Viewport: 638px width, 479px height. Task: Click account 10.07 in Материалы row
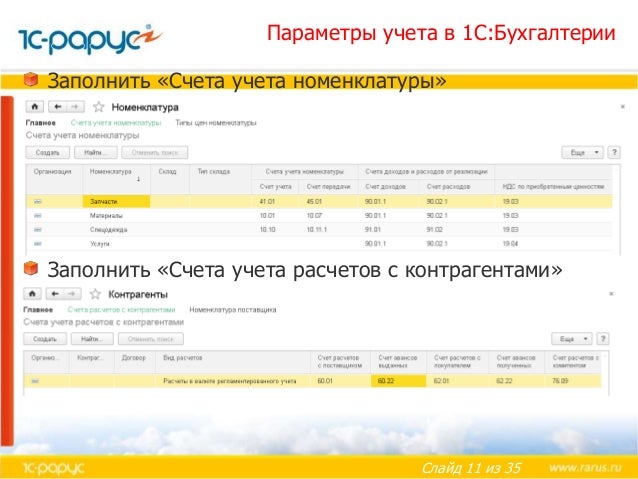coord(314,216)
